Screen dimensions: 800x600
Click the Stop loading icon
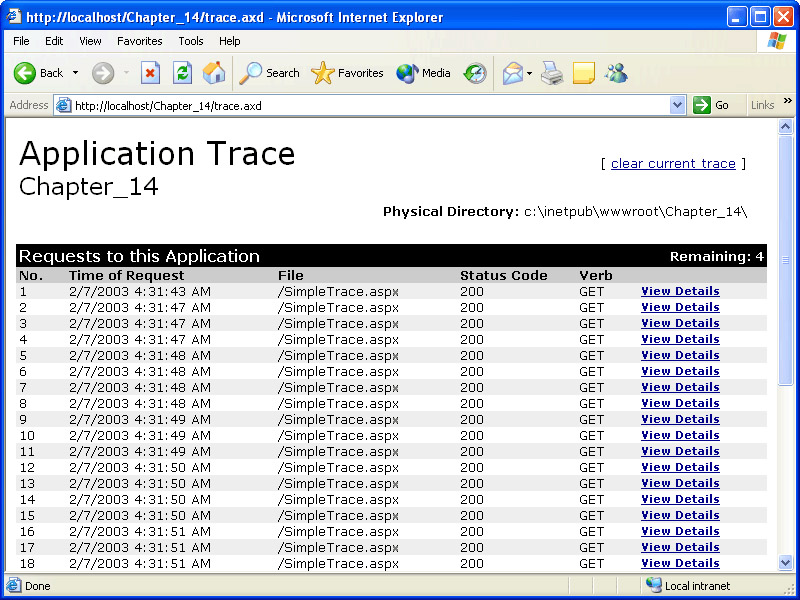pyautogui.click(x=150, y=73)
